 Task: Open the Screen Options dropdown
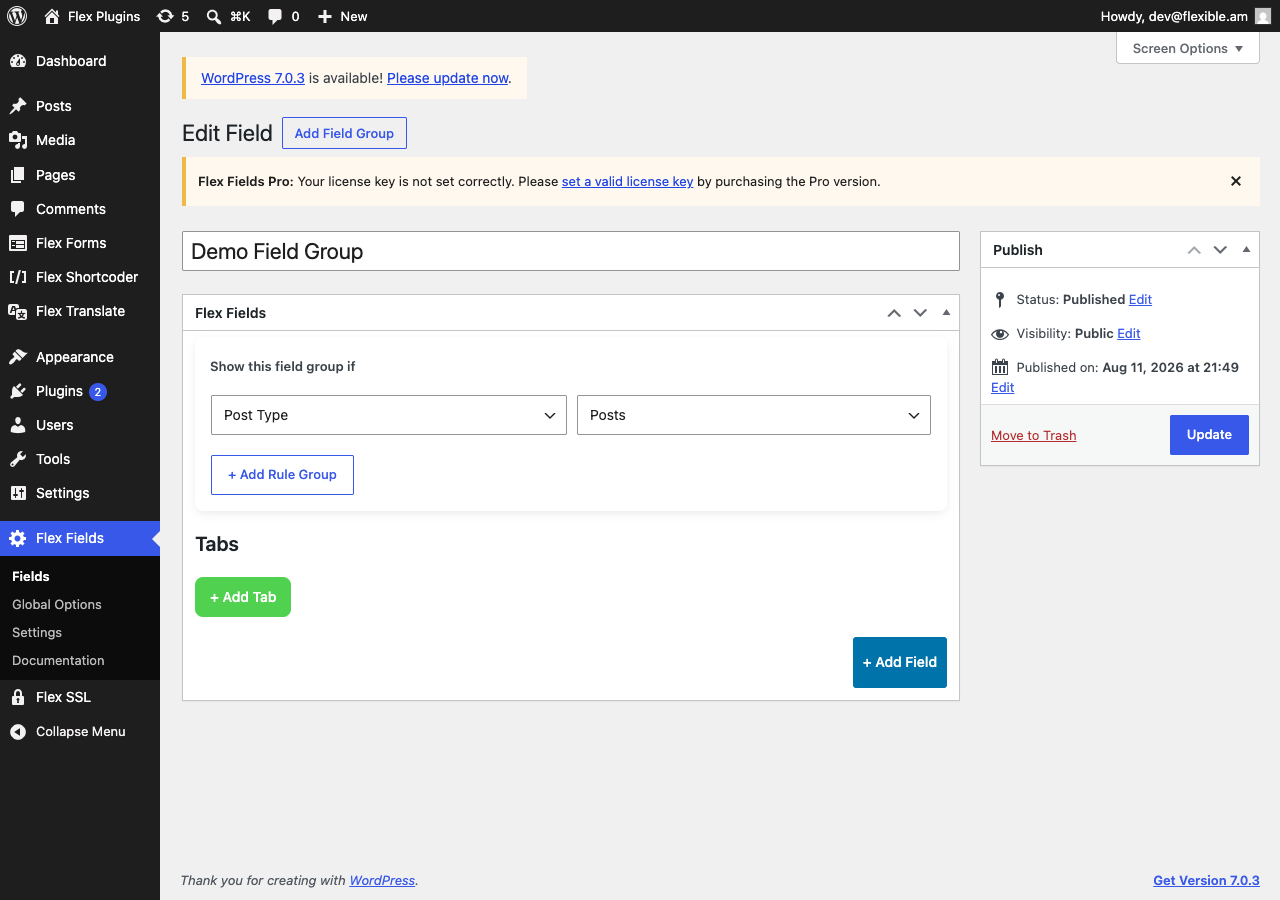point(1188,48)
